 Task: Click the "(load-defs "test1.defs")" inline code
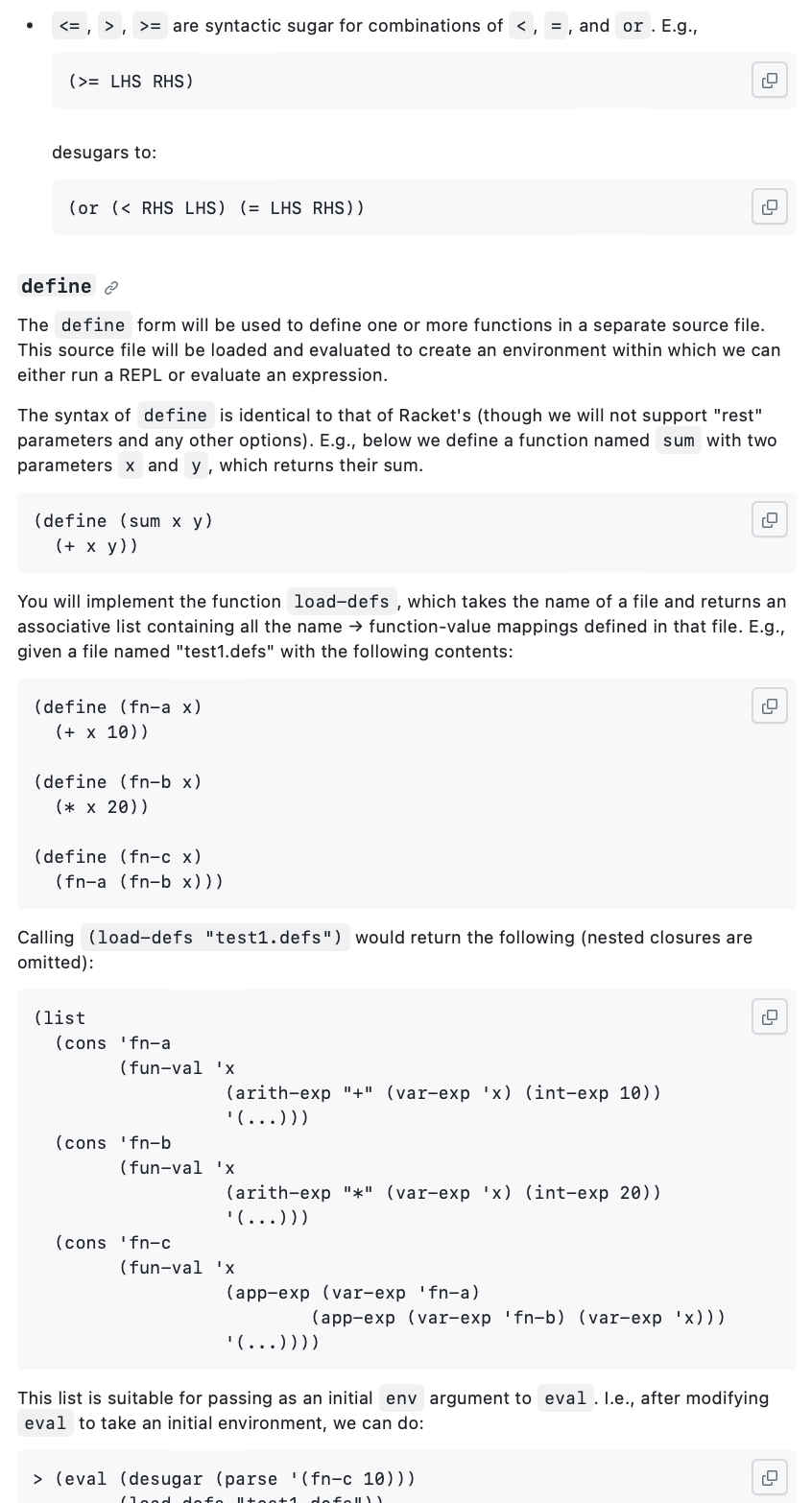215,938
